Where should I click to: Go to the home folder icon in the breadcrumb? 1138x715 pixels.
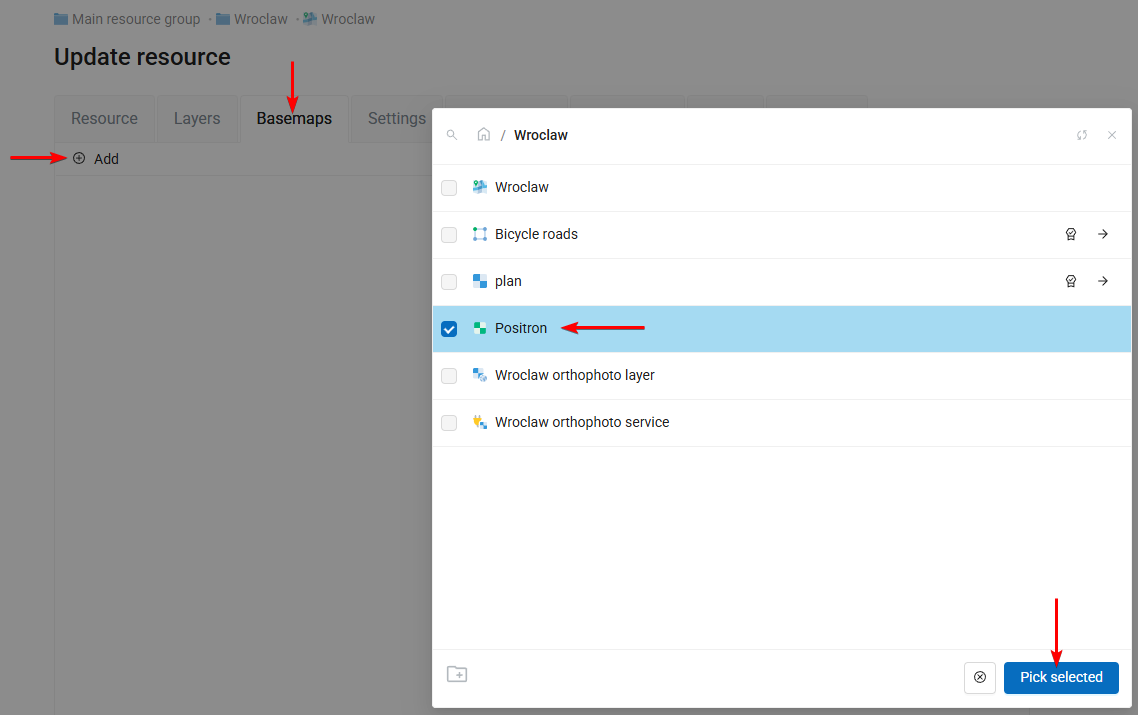click(x=484, y=135)
